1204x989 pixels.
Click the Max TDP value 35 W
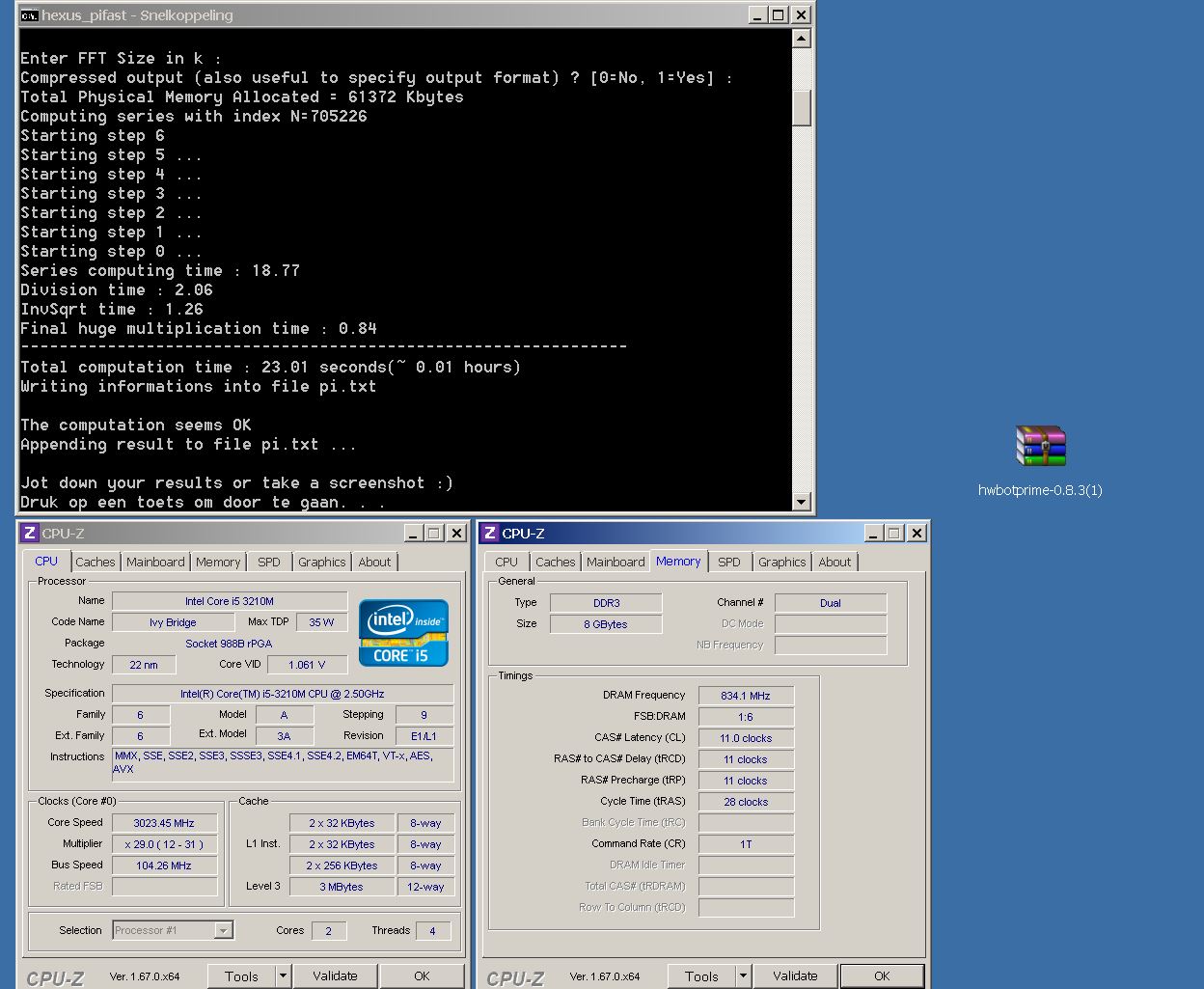point(321,622)
